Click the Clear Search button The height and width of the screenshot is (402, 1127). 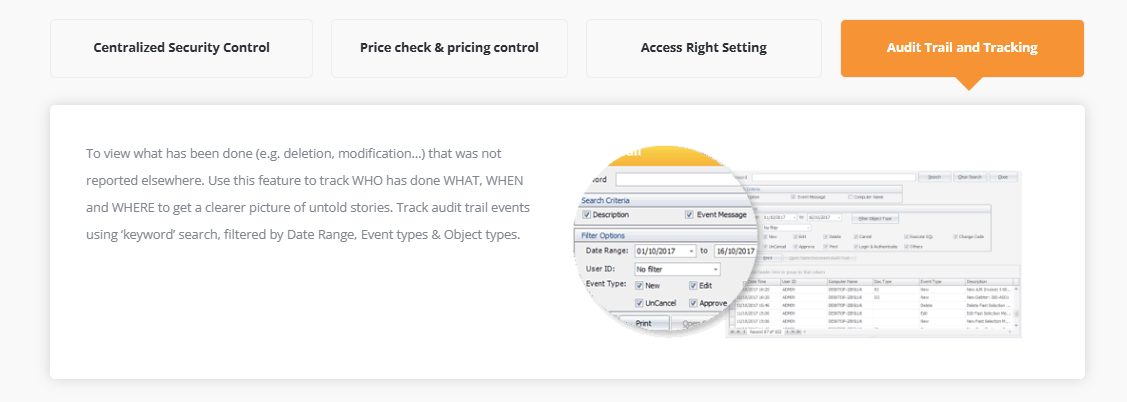coord(970,177)
